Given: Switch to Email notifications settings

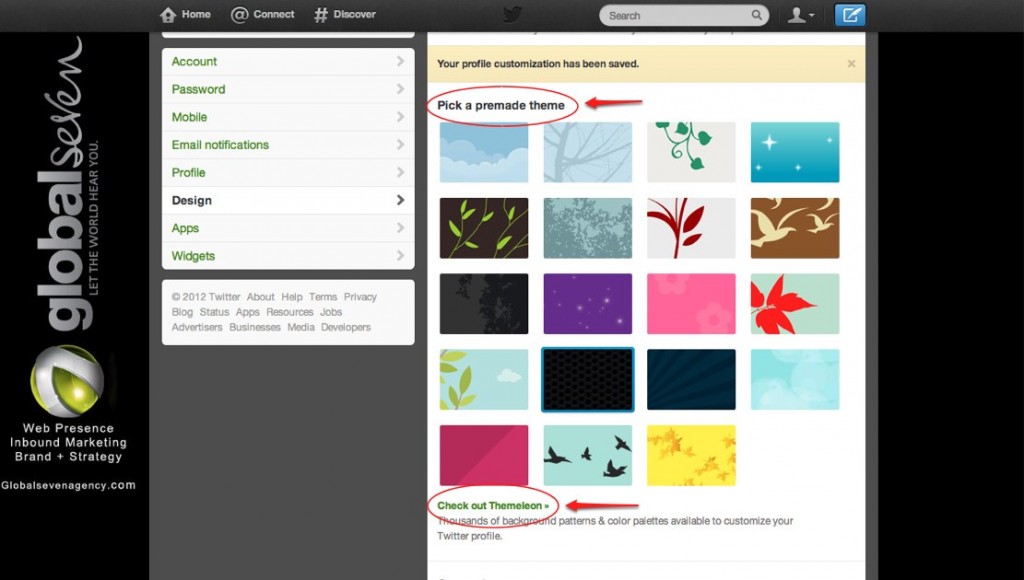Looking at the screenshot, I should (220, 145).
